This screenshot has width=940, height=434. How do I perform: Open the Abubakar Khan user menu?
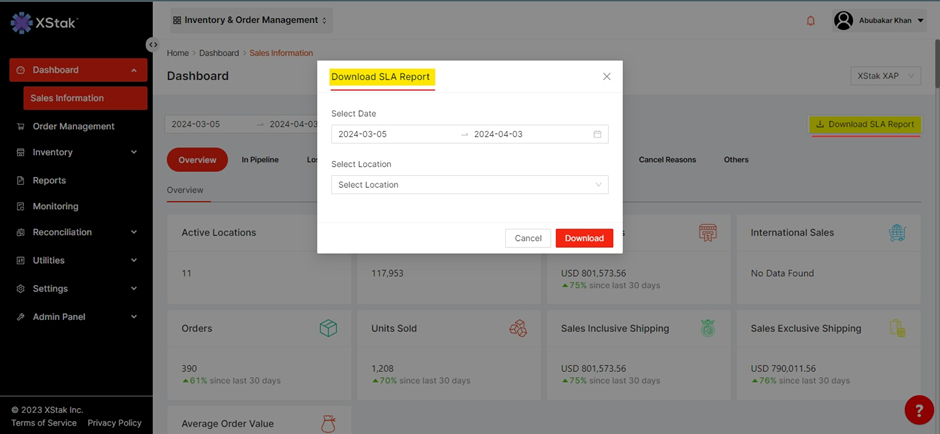click(879, 21)
